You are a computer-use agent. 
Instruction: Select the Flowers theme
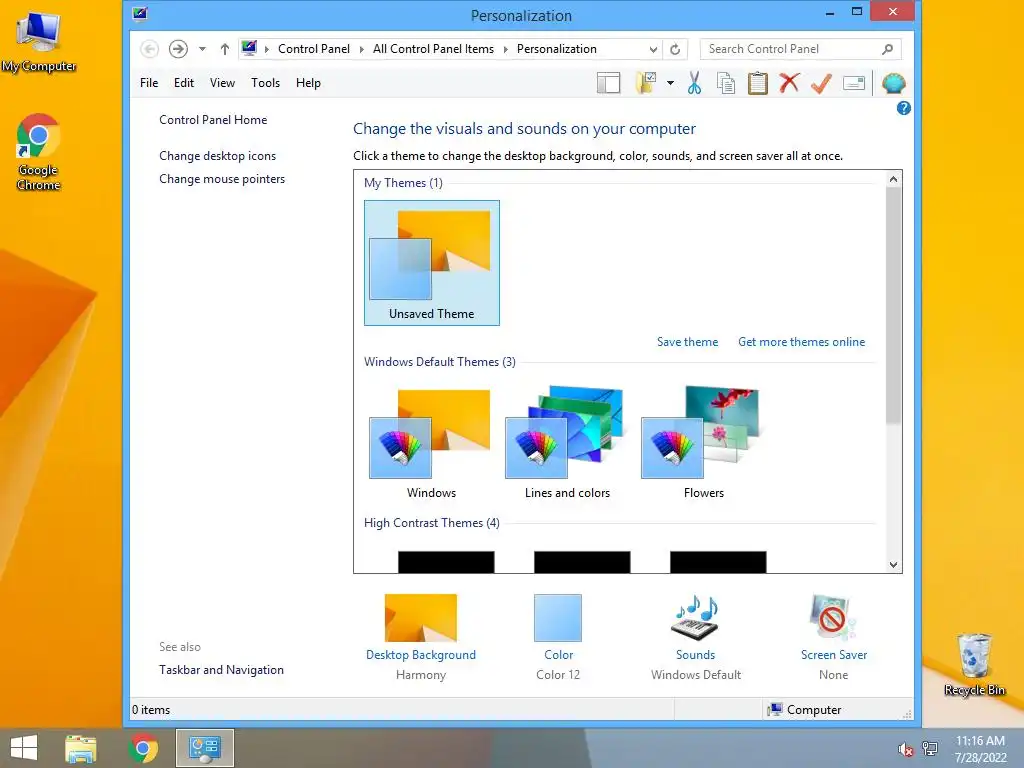click(x=703, y=444)
